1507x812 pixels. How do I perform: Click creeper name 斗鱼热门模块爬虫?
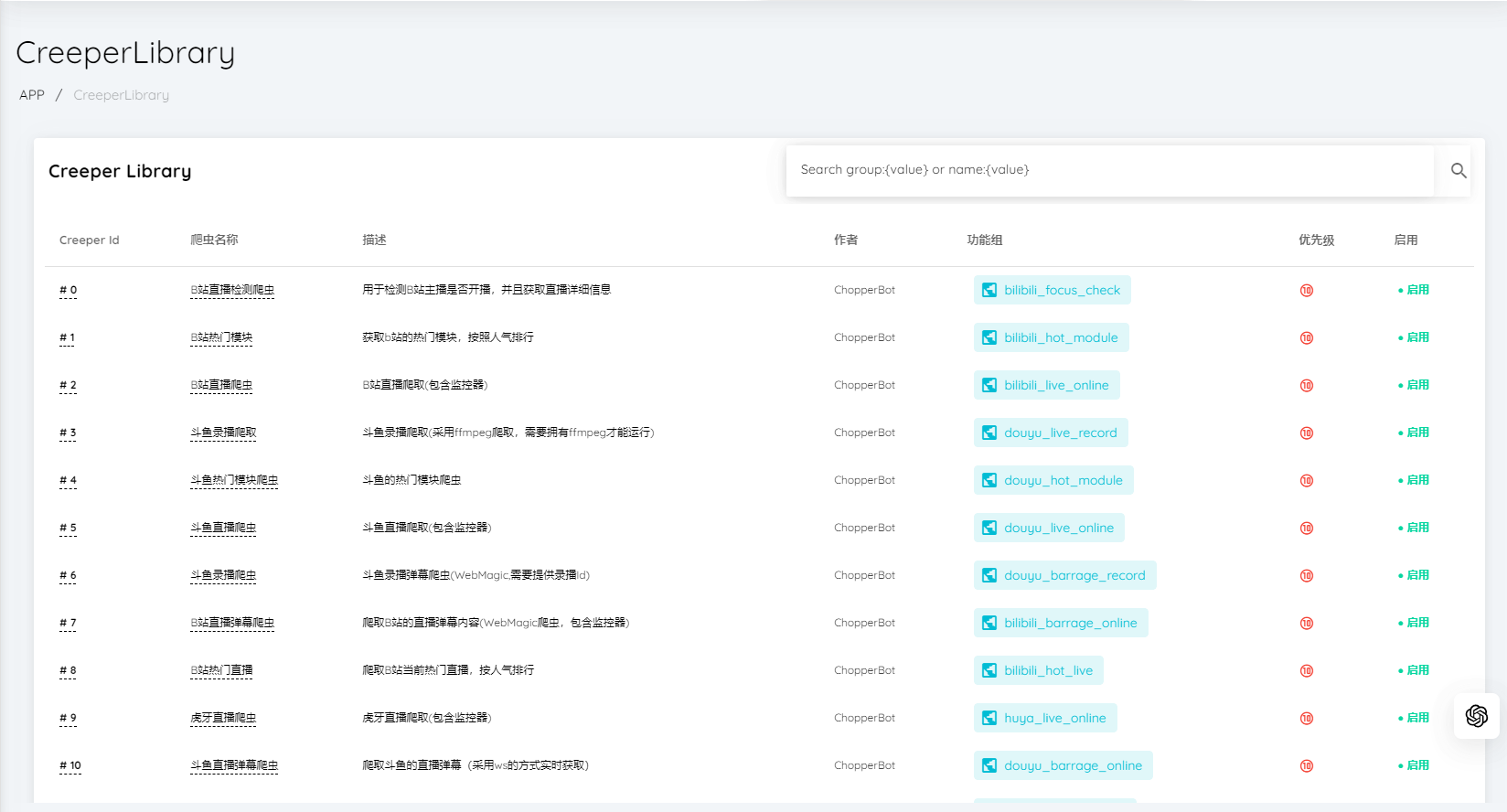(x=234, y=480)
